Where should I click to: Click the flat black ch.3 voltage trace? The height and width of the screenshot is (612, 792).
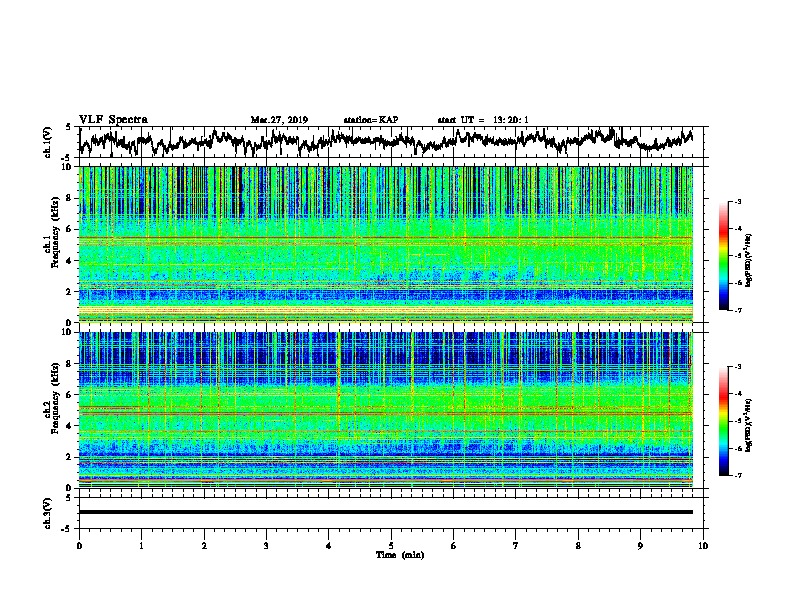pyautogui.click(x=386, y=512)
